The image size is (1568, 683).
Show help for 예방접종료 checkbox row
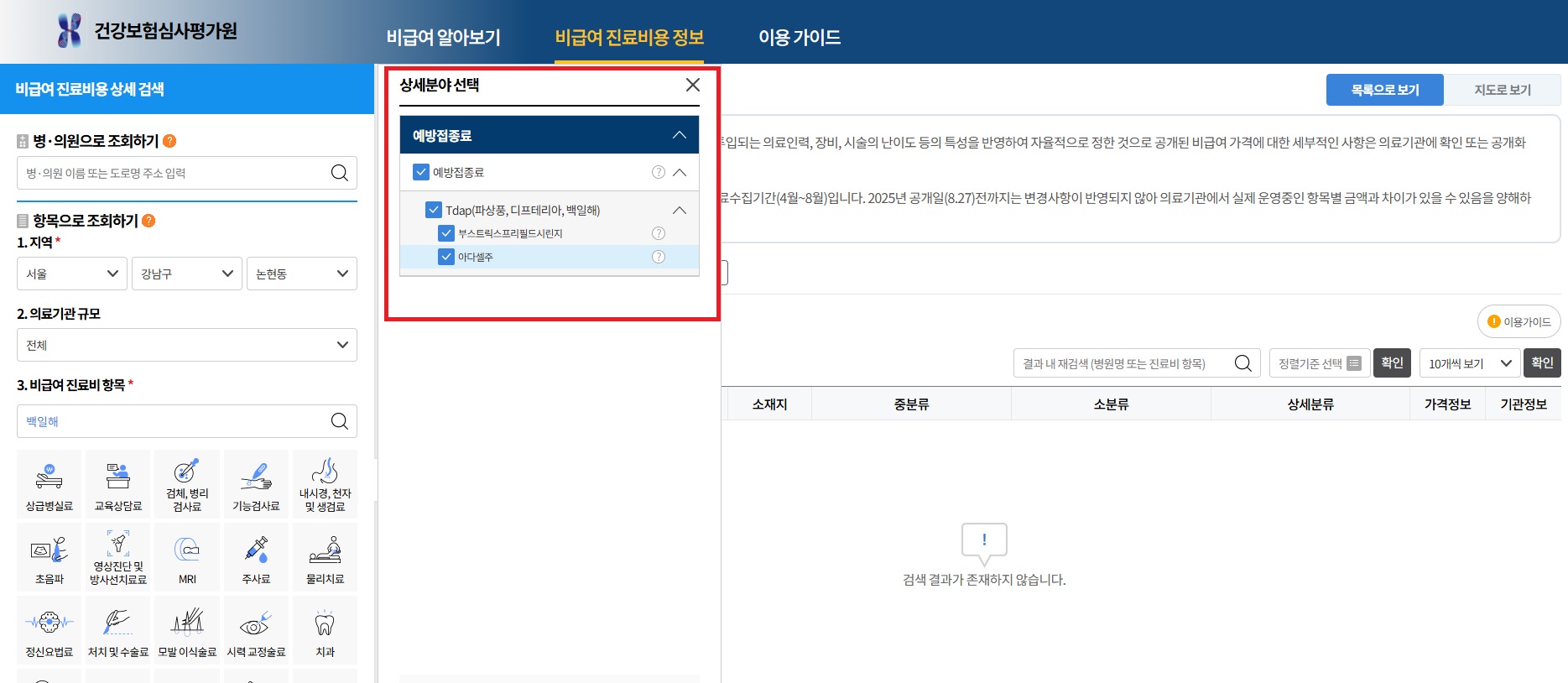click(x=659, y=172)
